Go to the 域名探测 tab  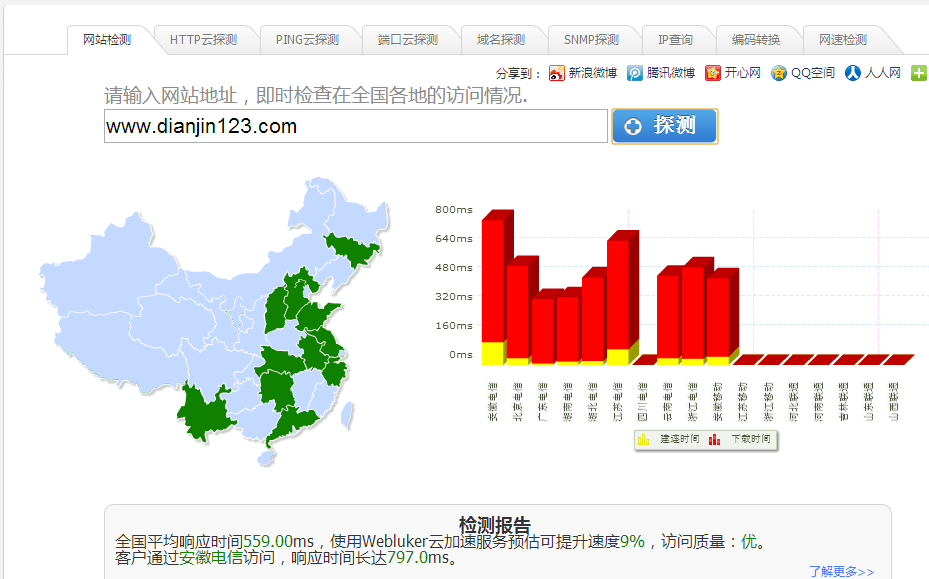pos(501,40)
